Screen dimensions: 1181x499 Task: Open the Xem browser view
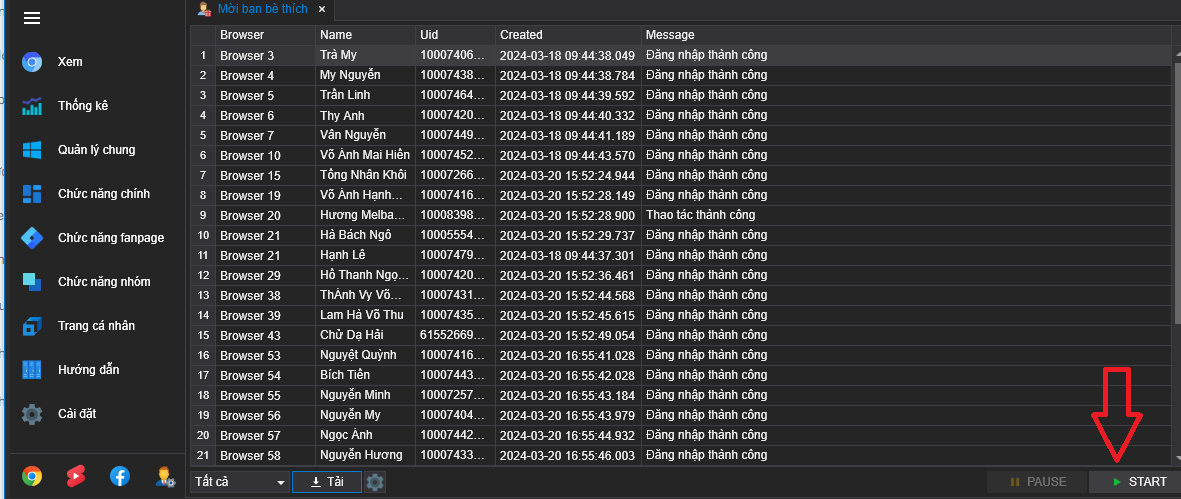[x=70, y=62]
